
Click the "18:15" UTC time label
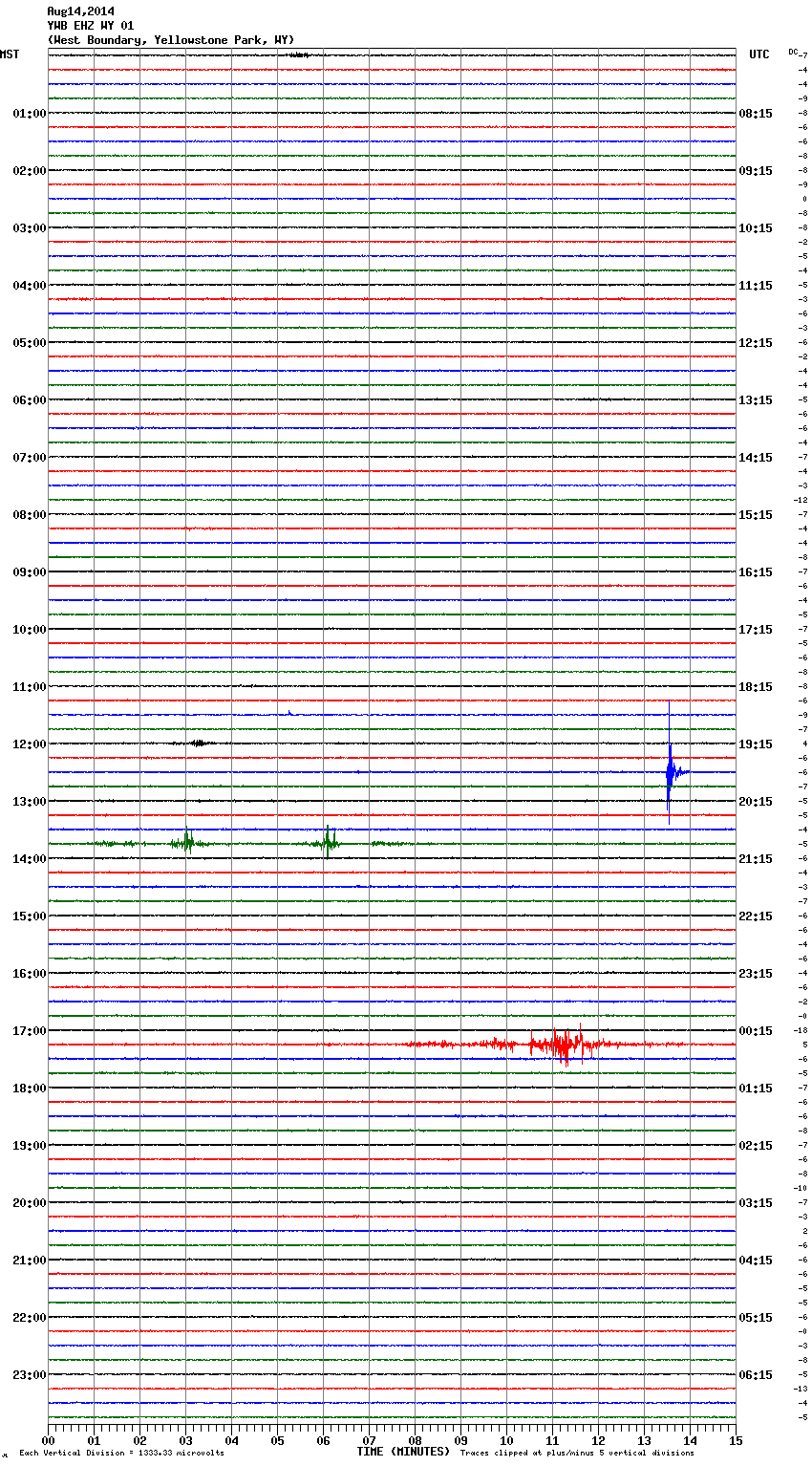pos(756,687)
